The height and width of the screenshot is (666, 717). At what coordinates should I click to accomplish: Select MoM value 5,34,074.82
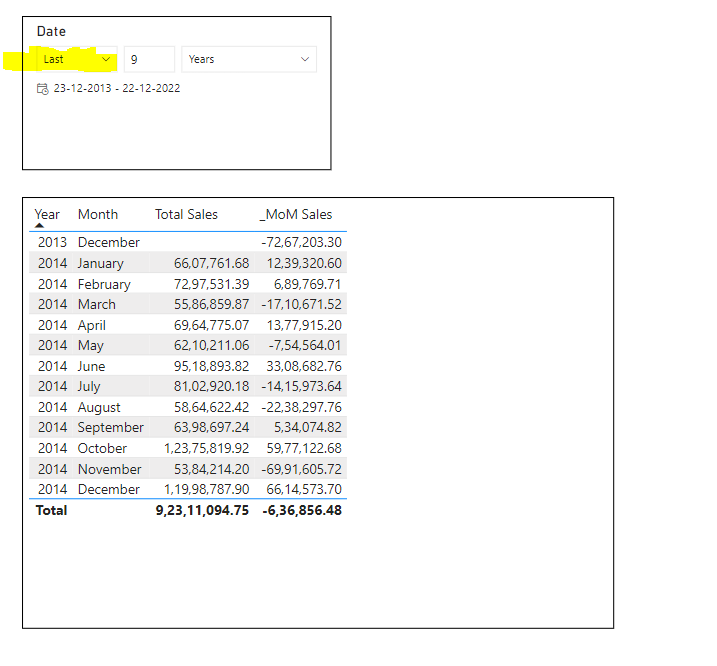308,428
